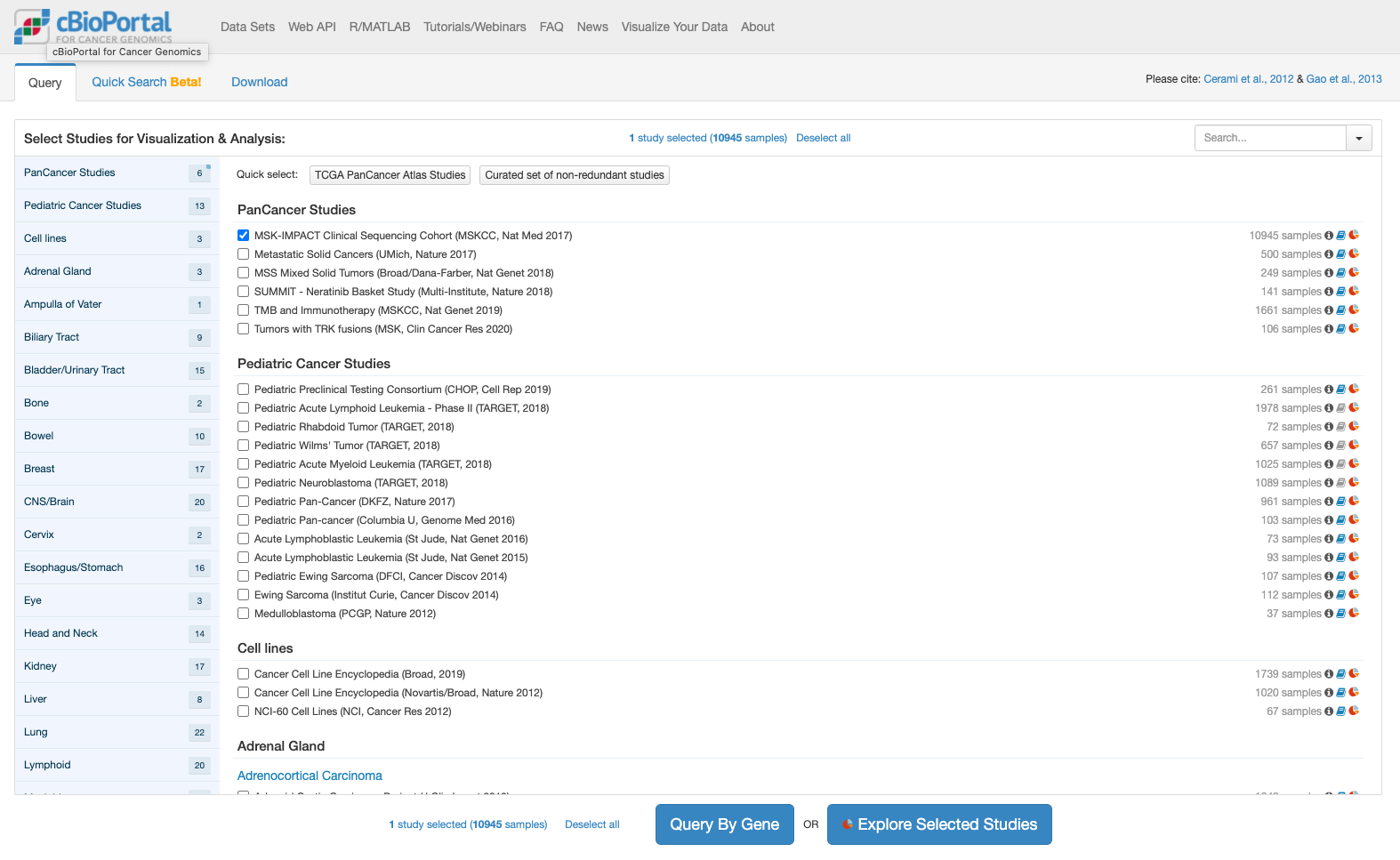Expand the Lung category in sidebar

point(36,732)
